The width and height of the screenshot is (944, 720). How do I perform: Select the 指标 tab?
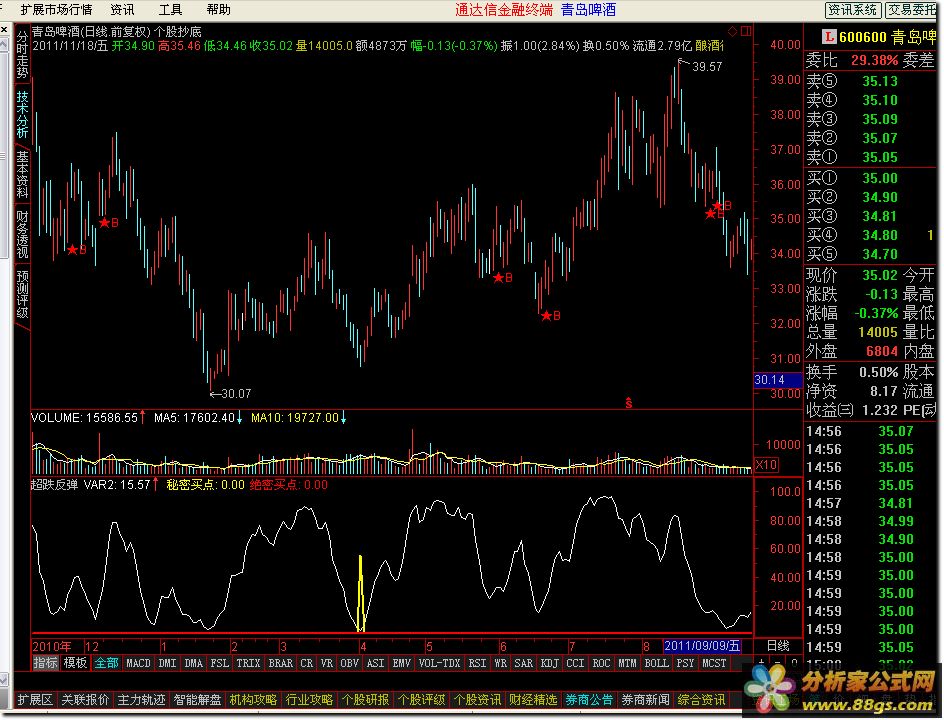[x=46, y=663]
